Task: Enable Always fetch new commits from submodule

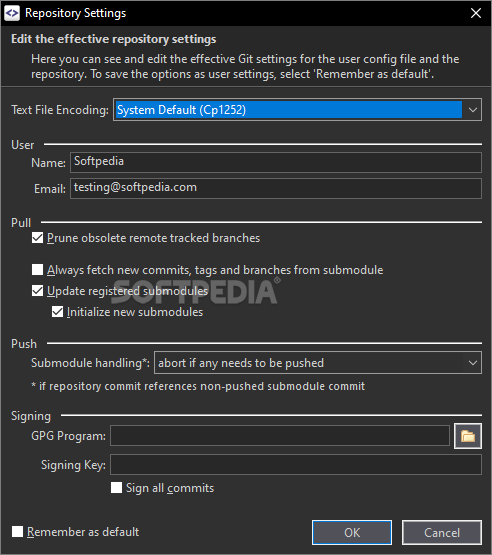Action: click(38, 270)
